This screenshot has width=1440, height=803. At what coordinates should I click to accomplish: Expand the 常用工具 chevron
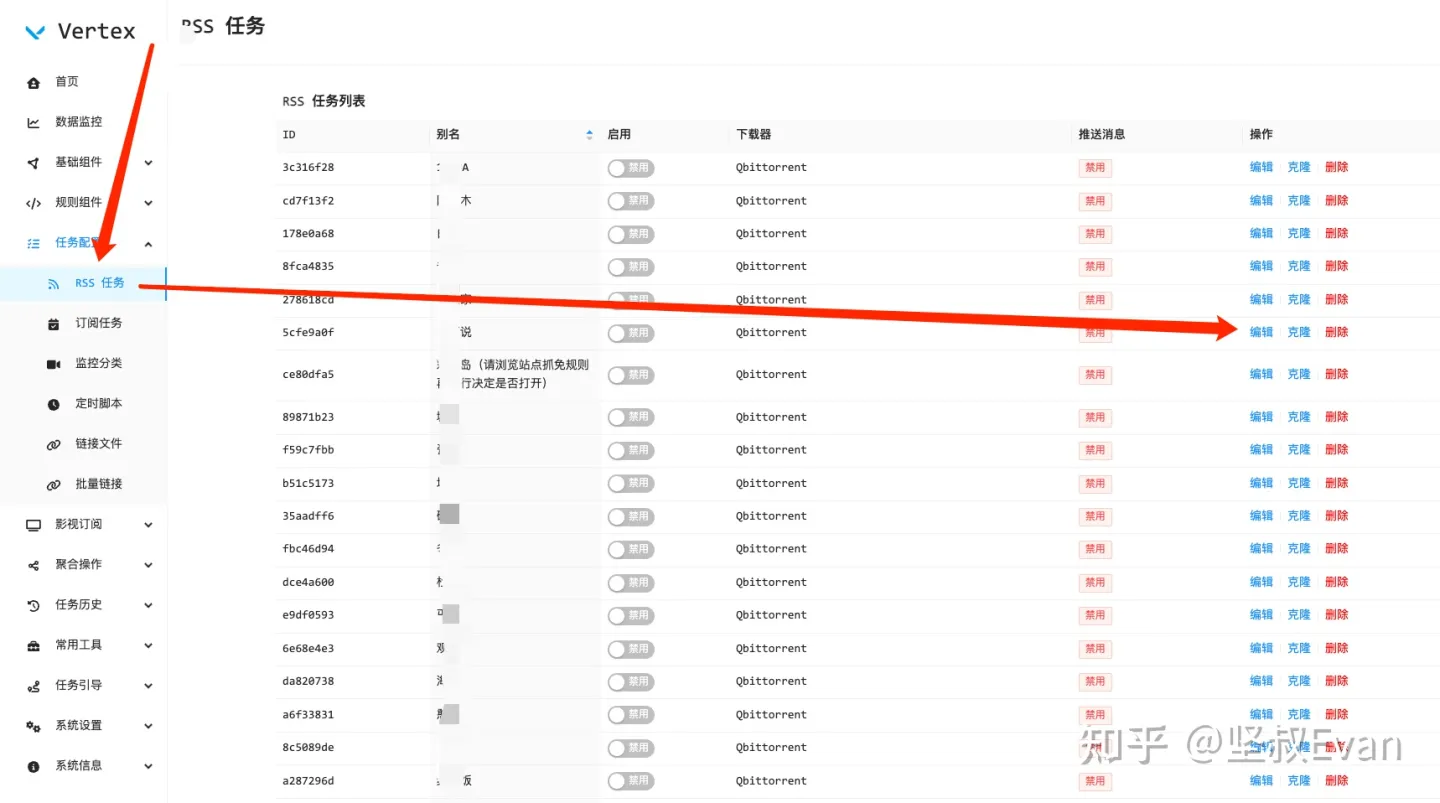tap(148, 646)
